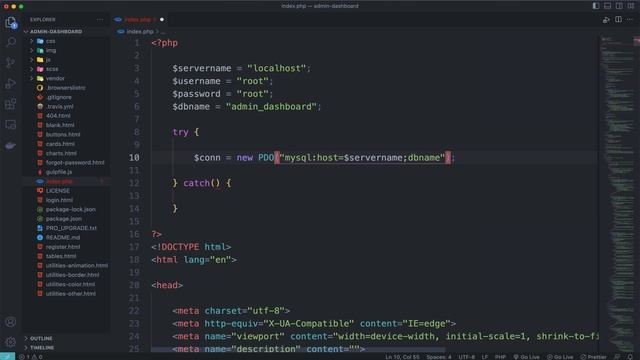Open blank.html file
This screenshot has height=360, width=640.
click(65, 125)
